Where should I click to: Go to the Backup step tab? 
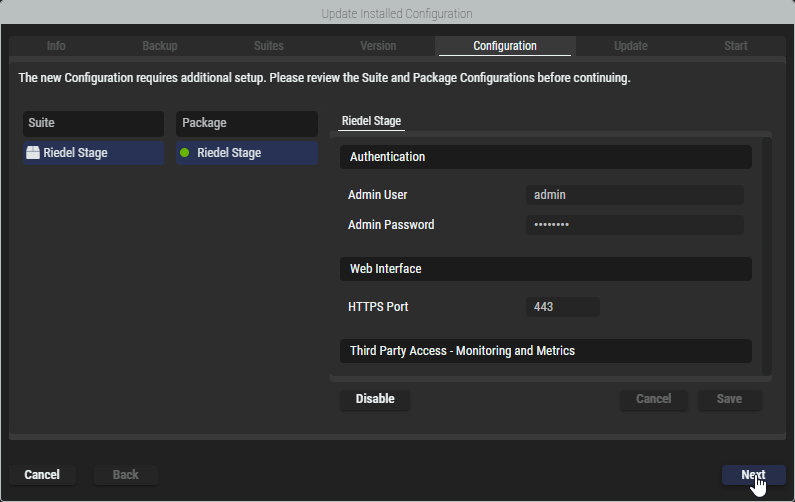pos(159,46)
